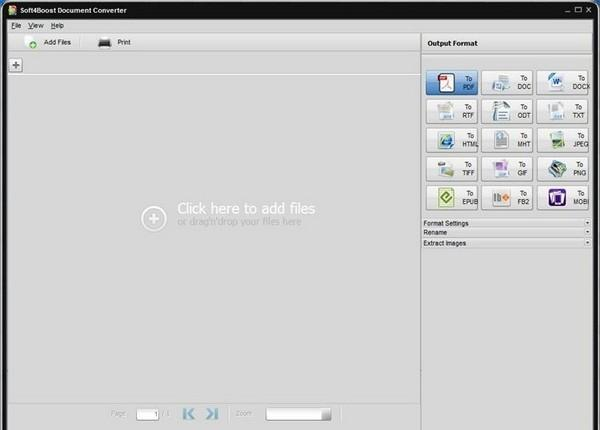The image size is (600, 430).
Task: Click the Zoom slider control
Action: click(x=298, y=414)
